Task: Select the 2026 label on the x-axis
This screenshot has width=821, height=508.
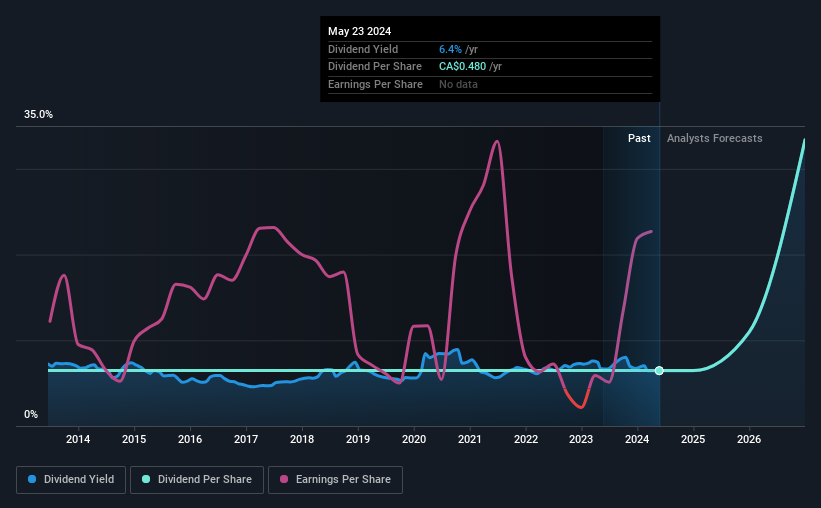Action: click(x=749, y=439)
